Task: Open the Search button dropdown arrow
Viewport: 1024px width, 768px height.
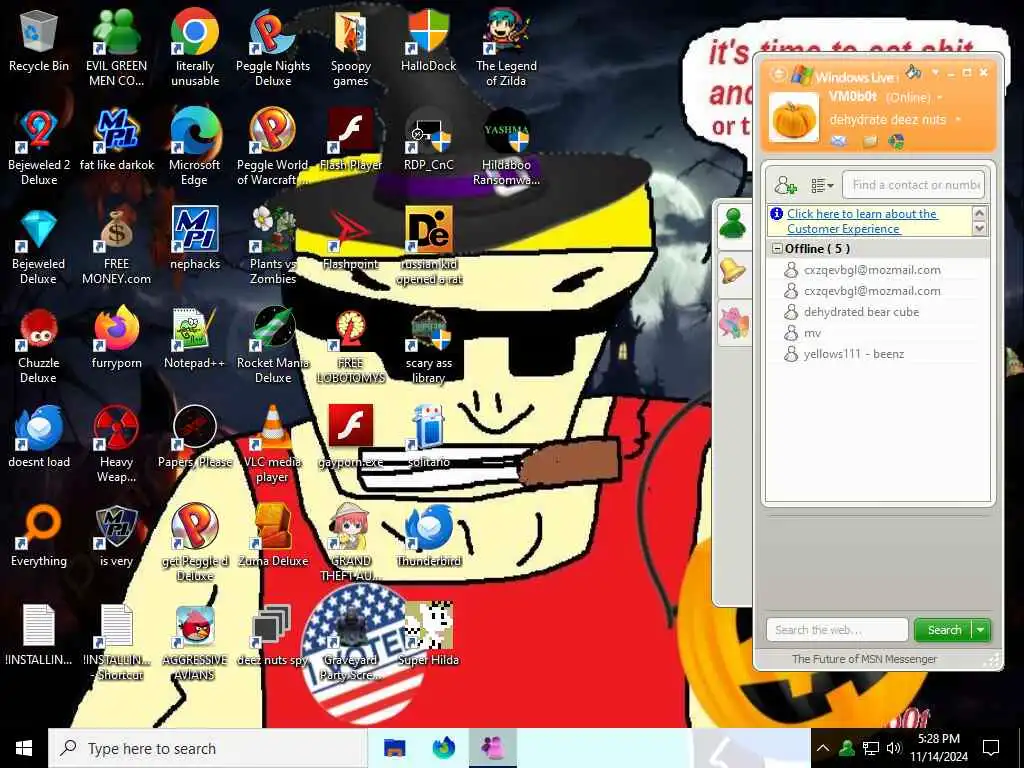Action: pos(981,630)
